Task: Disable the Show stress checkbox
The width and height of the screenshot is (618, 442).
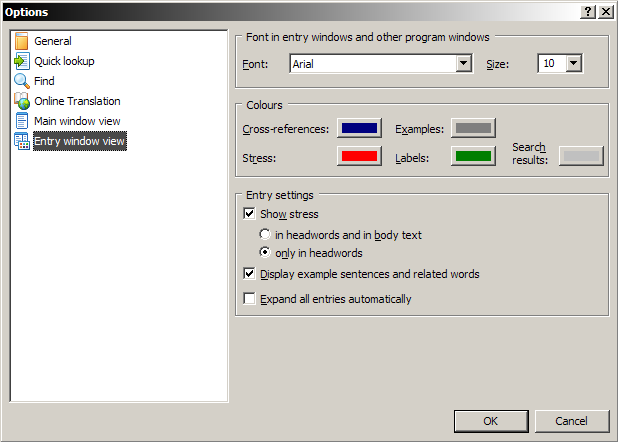Action: tap(250, 214)
